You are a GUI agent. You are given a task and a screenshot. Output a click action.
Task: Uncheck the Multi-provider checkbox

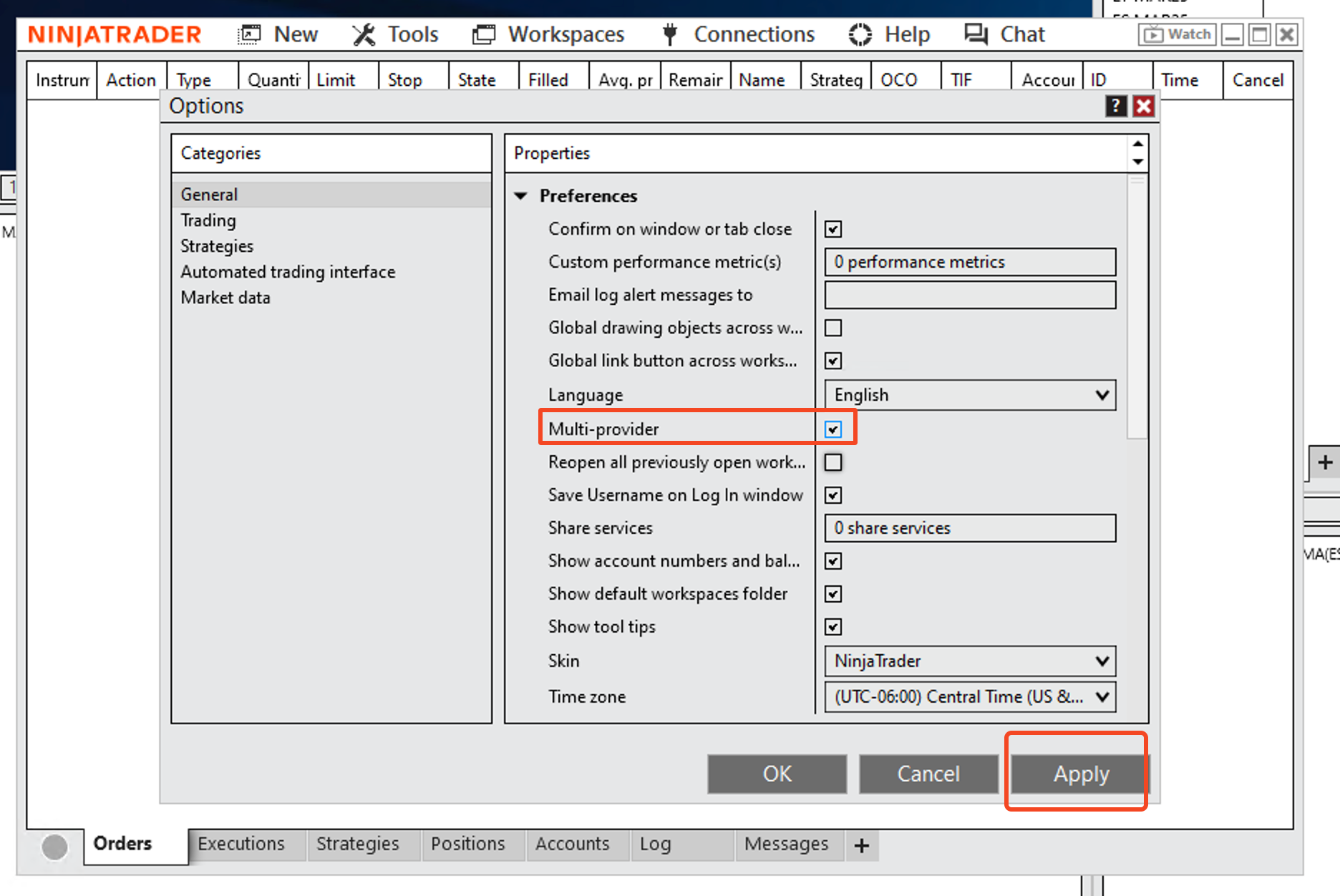click(833, 429)
